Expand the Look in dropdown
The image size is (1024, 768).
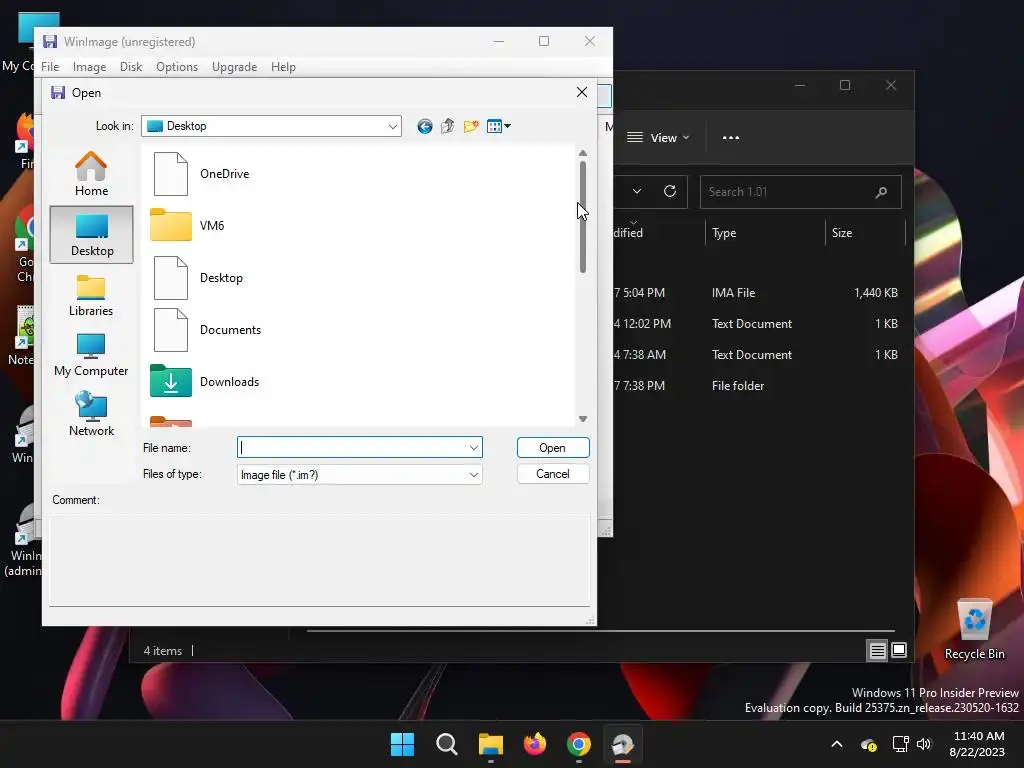click(392, 127)
